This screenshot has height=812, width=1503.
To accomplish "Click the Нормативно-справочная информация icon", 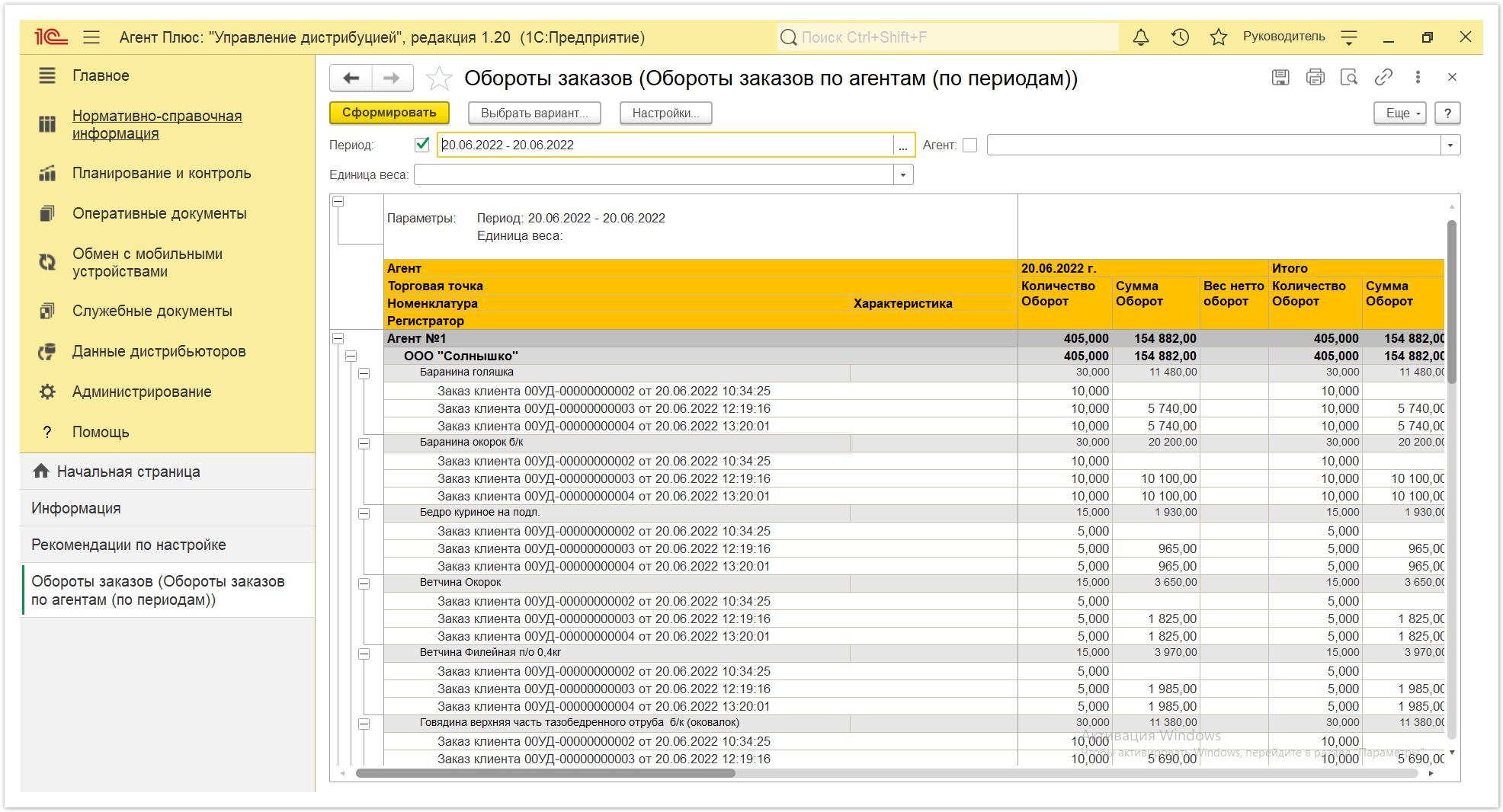I will pyautogui.click(x=47, y=124).
